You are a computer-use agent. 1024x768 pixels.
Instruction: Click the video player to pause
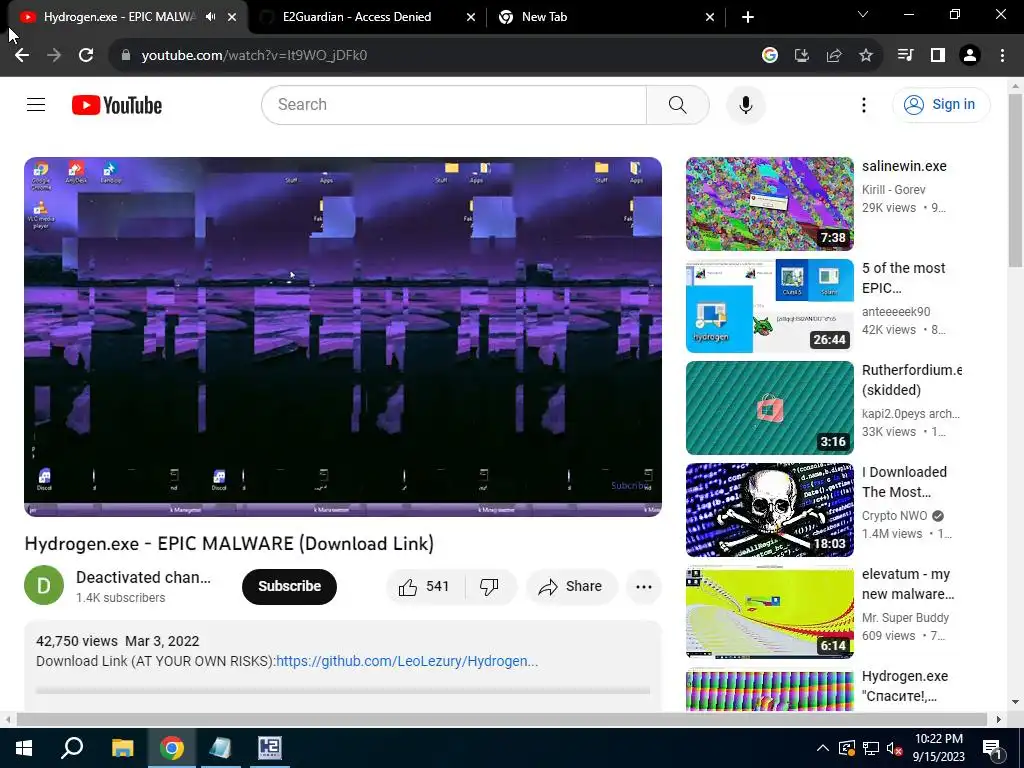click(343, 336)
